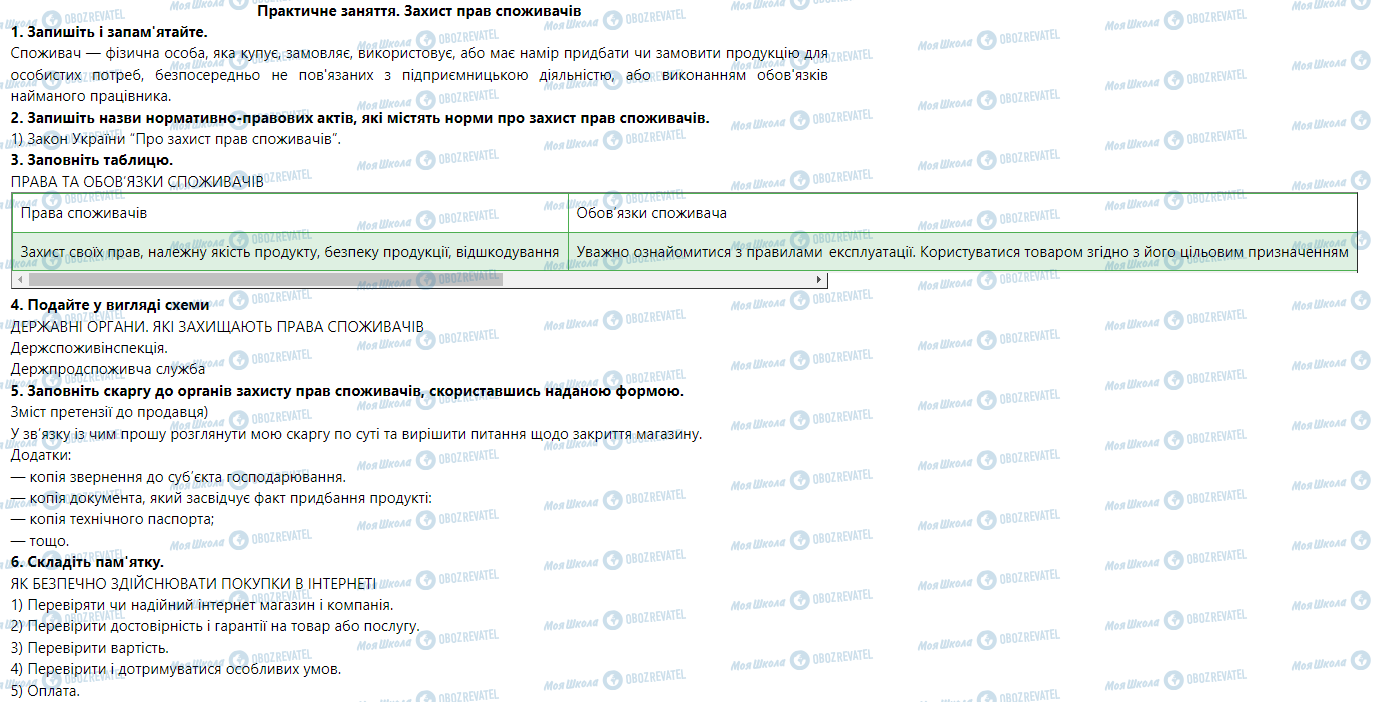Click heading '5. Заповніть скаргу до органів захисту'

click(347, 391)
